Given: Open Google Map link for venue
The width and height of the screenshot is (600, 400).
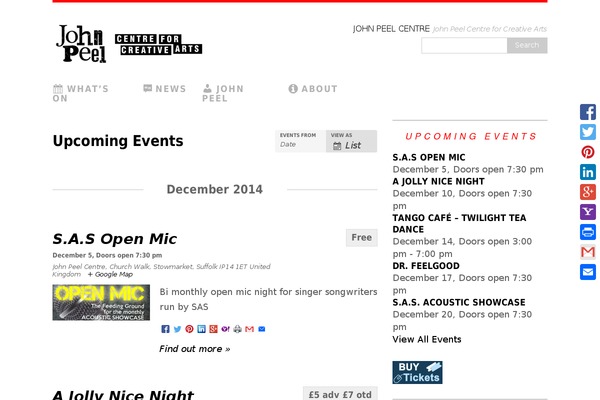Looking at the screenshot, I should point(110,274).
